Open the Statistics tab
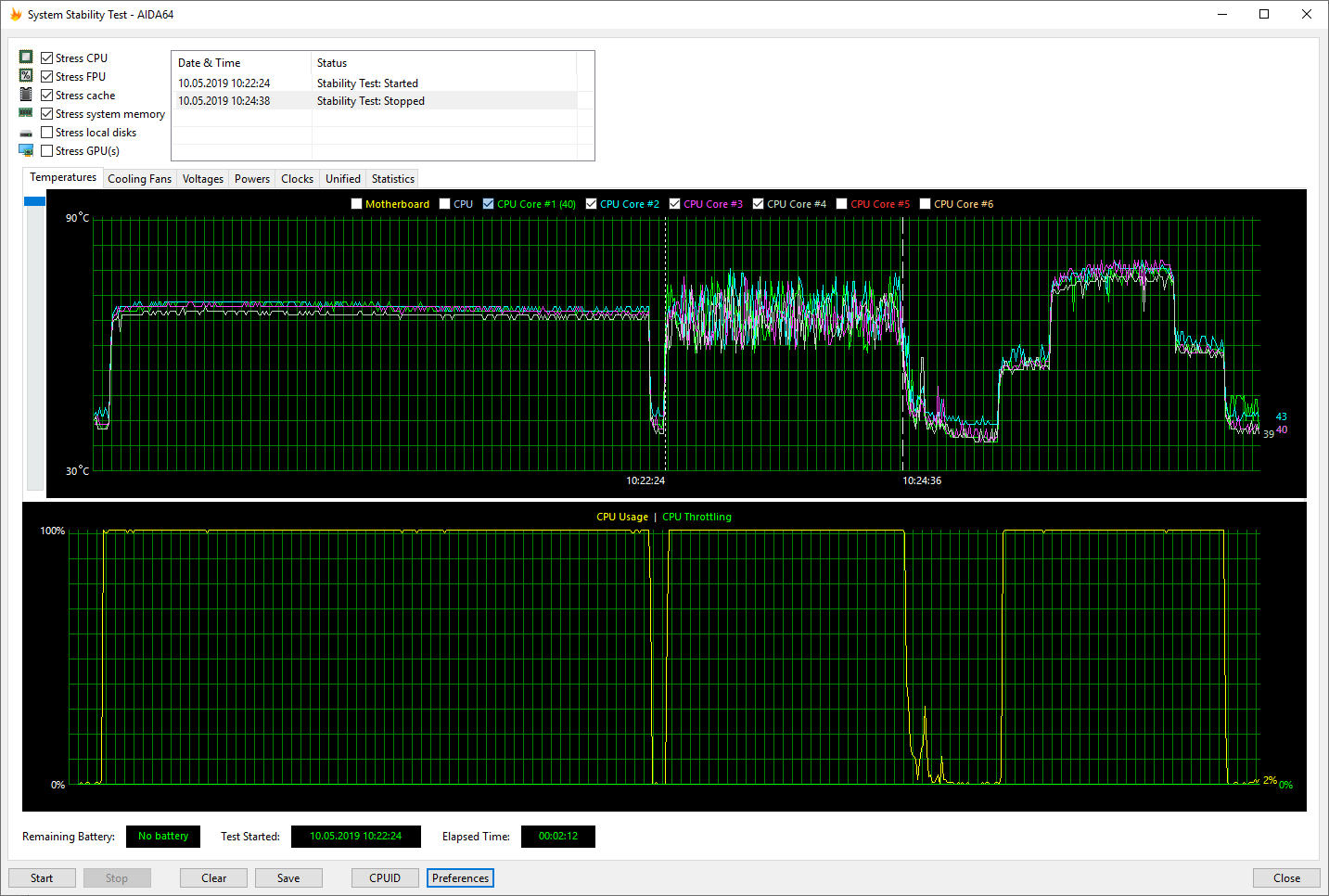The width and height of the screenshot is (1329, 896). point(393,179)
